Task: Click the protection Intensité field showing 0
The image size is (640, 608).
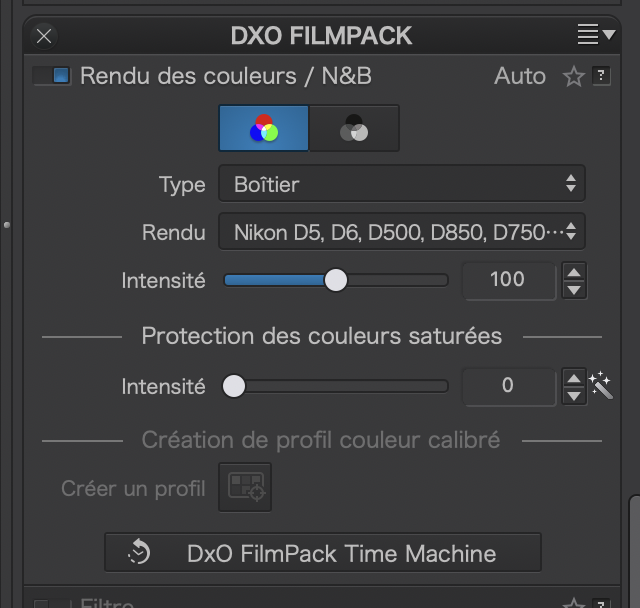Action: (x=509, y=386)
